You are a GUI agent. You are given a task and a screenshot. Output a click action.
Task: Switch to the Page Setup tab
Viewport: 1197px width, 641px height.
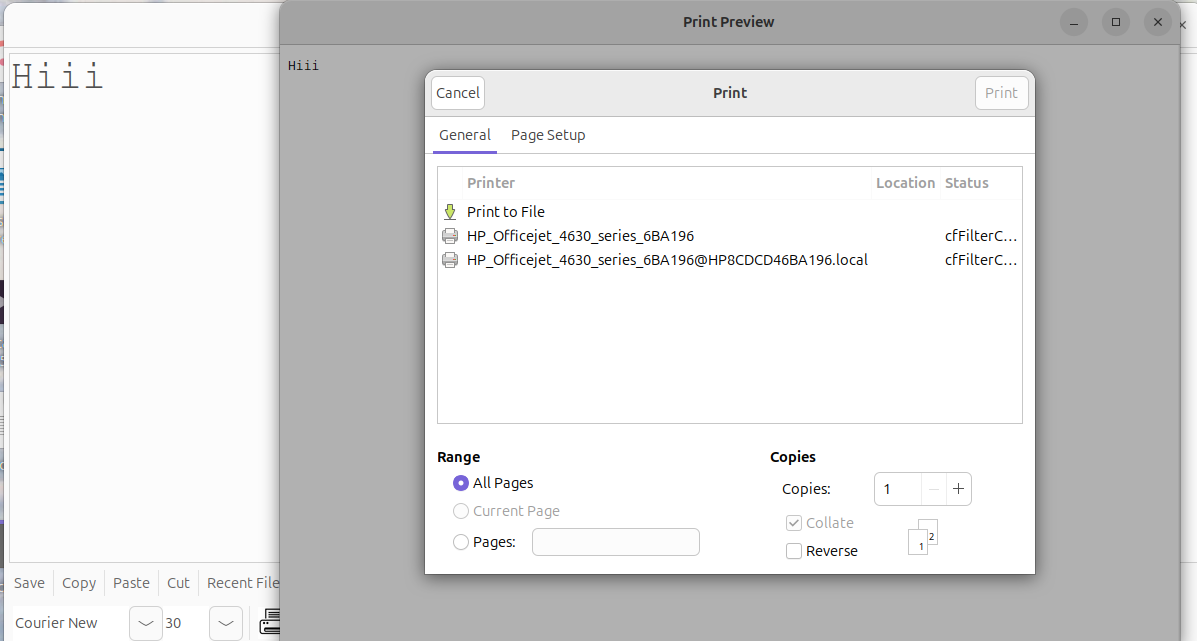coord(548,135)
